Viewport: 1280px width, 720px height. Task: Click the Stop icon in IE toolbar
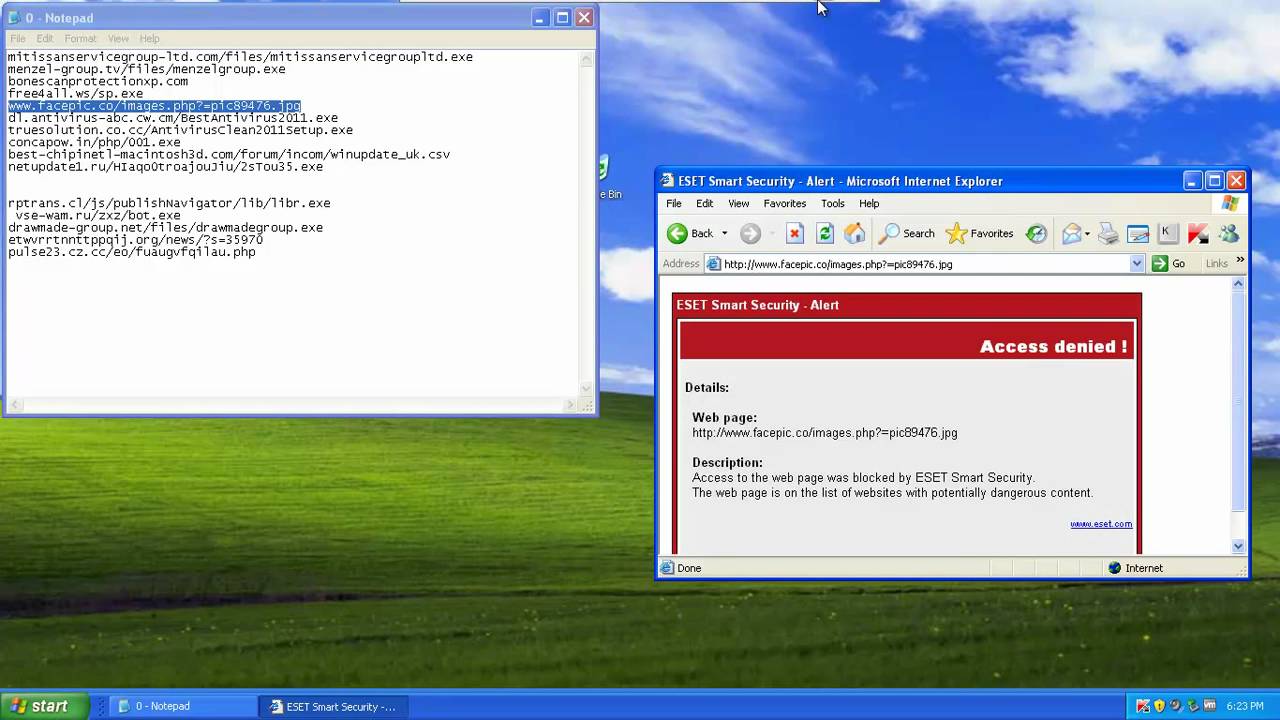[795, 234]
